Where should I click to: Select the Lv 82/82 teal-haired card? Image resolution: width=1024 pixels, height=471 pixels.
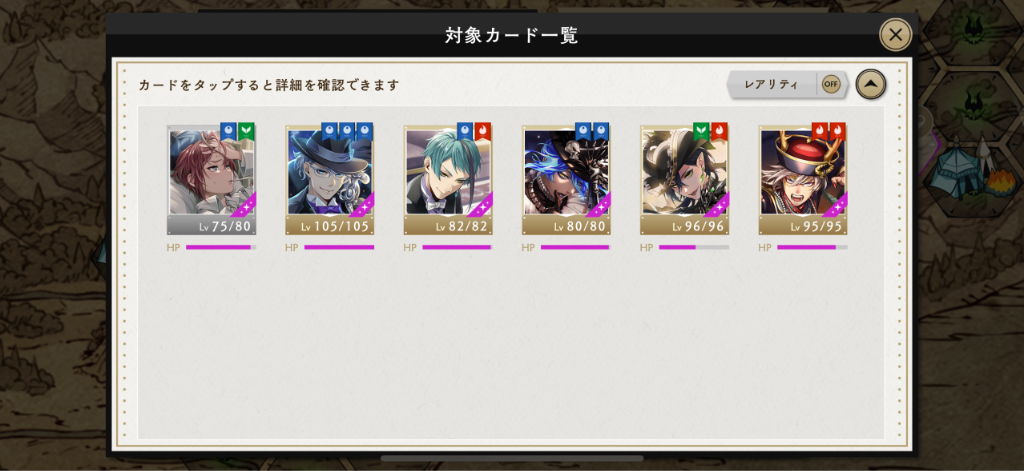(448, 180)
